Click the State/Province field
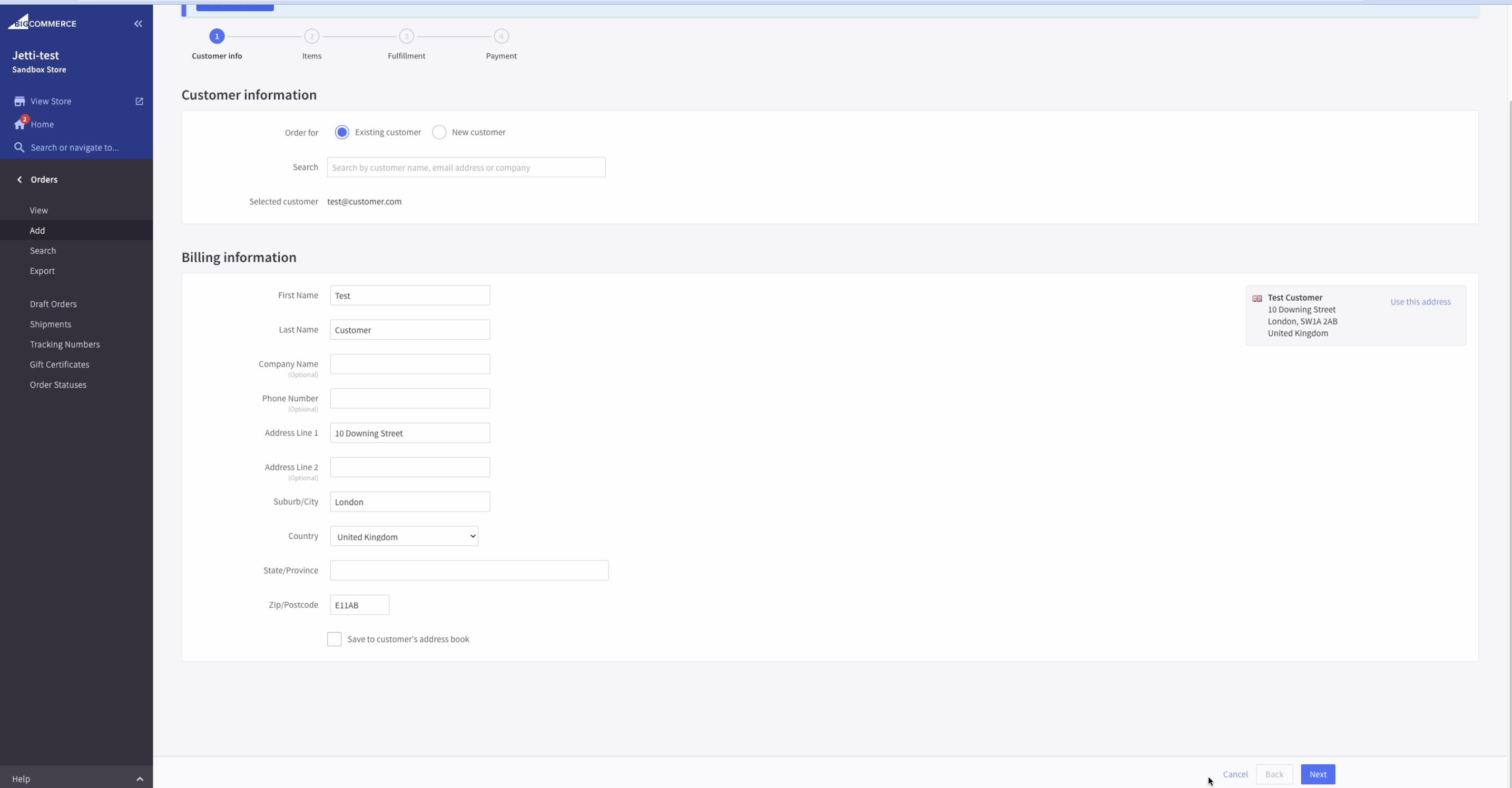 tap(469, 570)
